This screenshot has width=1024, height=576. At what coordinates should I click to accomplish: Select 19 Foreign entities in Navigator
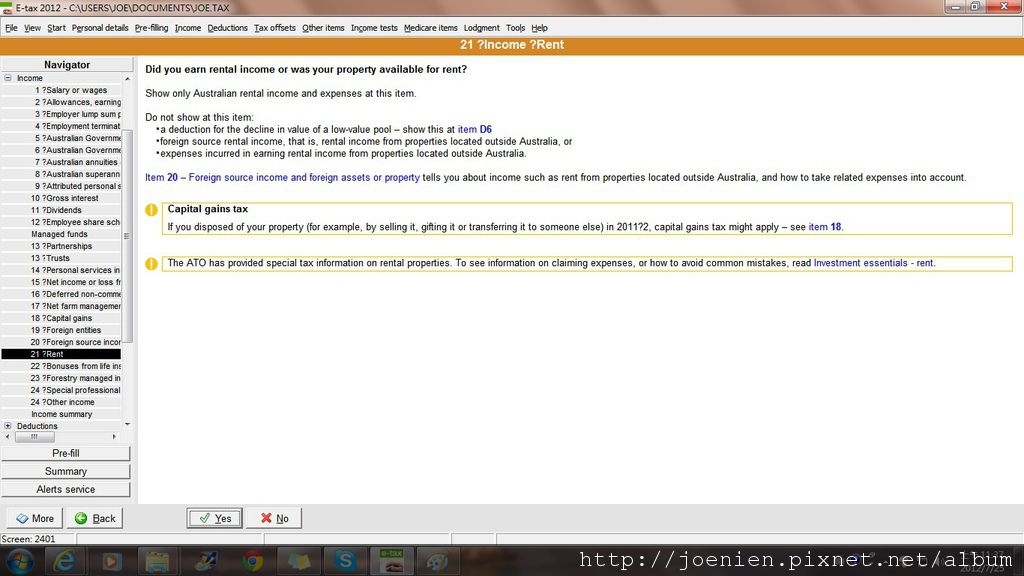66,330
